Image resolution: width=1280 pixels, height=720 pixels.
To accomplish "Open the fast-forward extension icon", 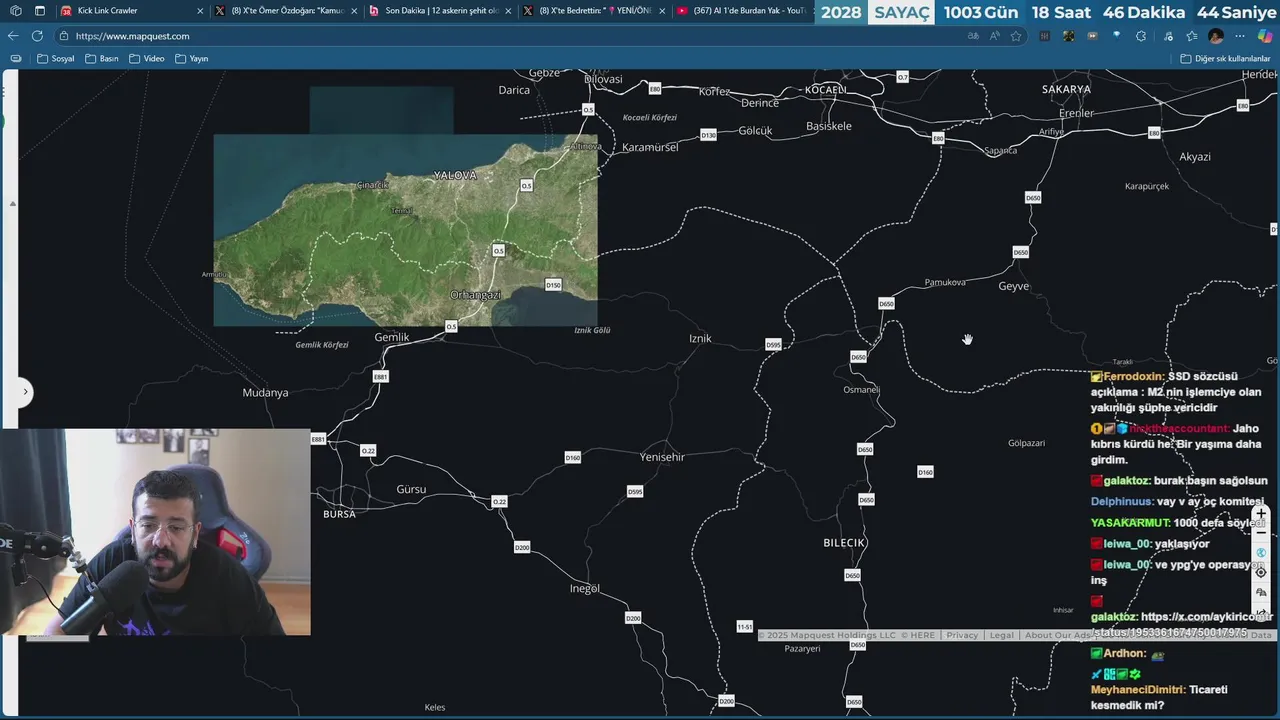I will (x=1093, y=36).
